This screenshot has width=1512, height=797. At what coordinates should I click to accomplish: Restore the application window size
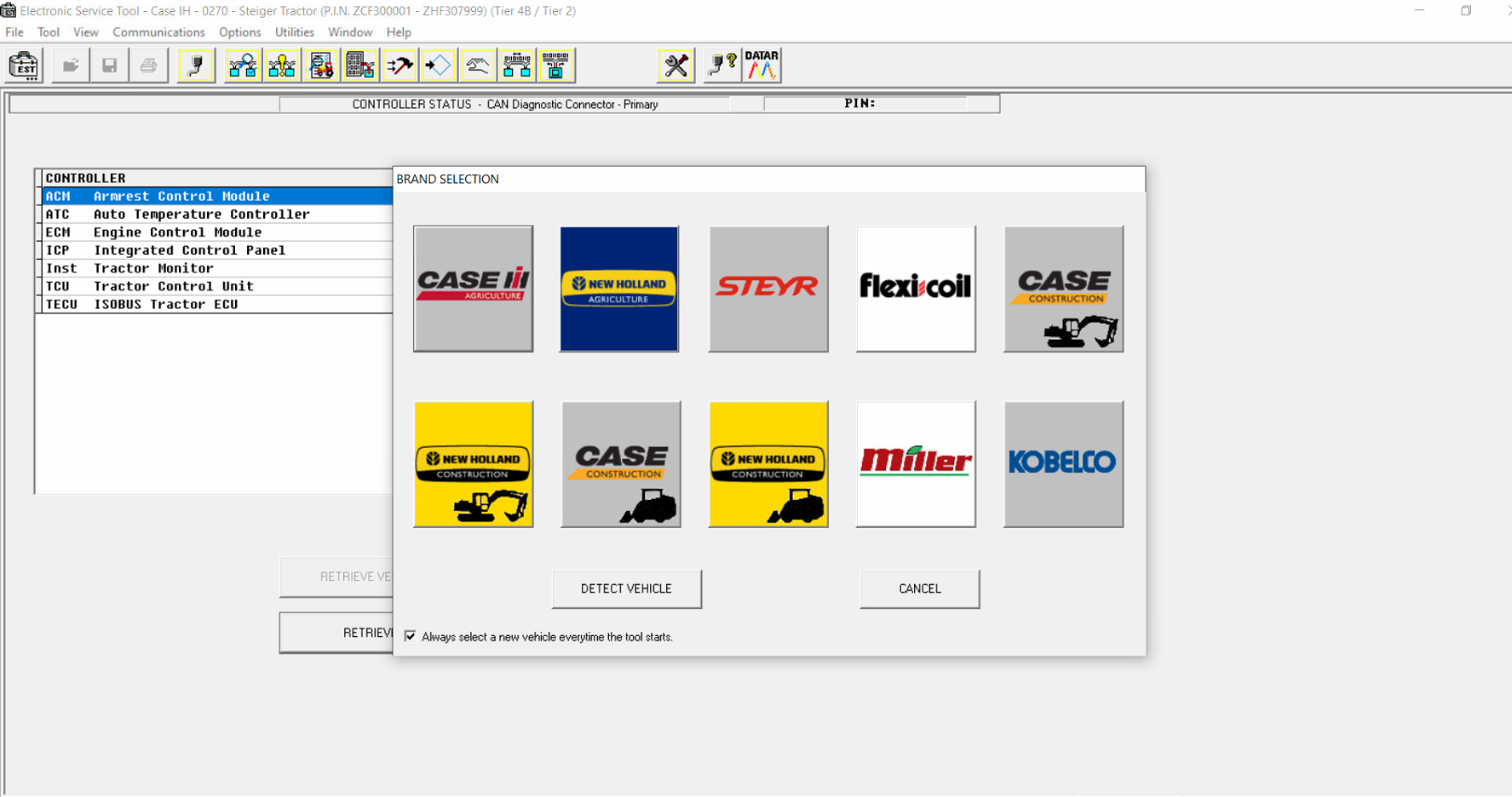pos(1465,11)
